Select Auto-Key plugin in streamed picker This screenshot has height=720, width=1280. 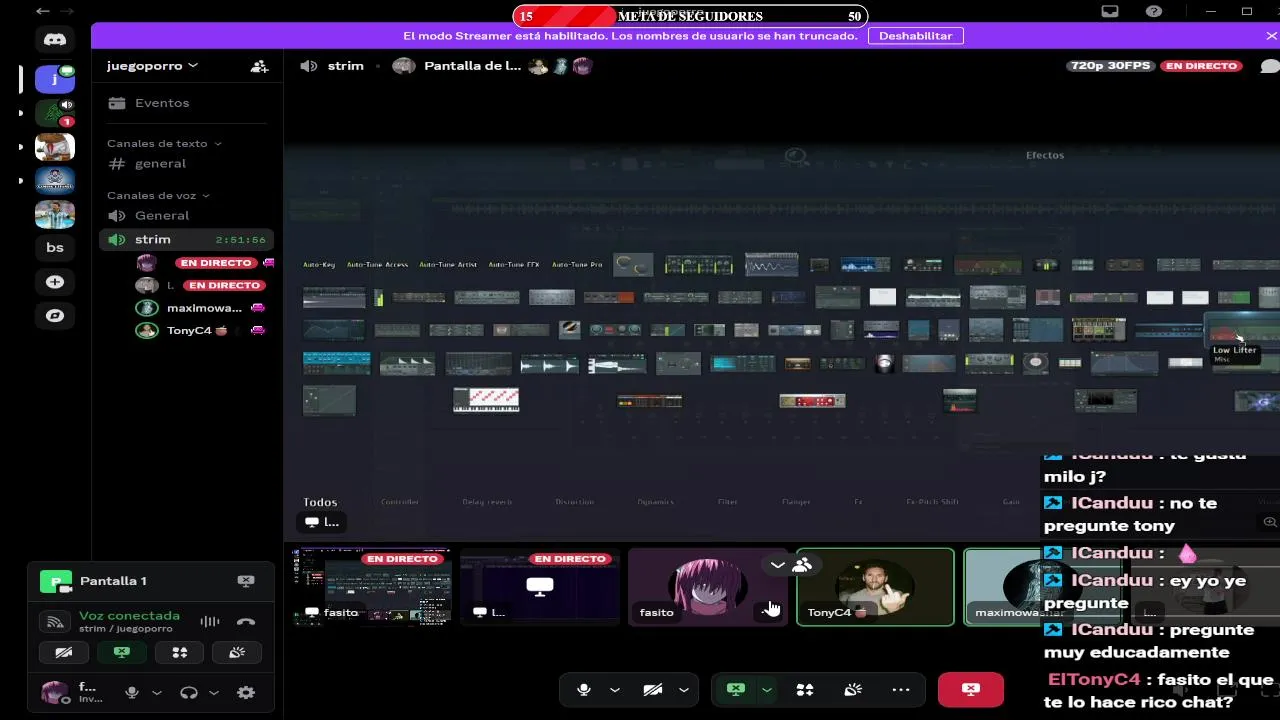point(319,265)
